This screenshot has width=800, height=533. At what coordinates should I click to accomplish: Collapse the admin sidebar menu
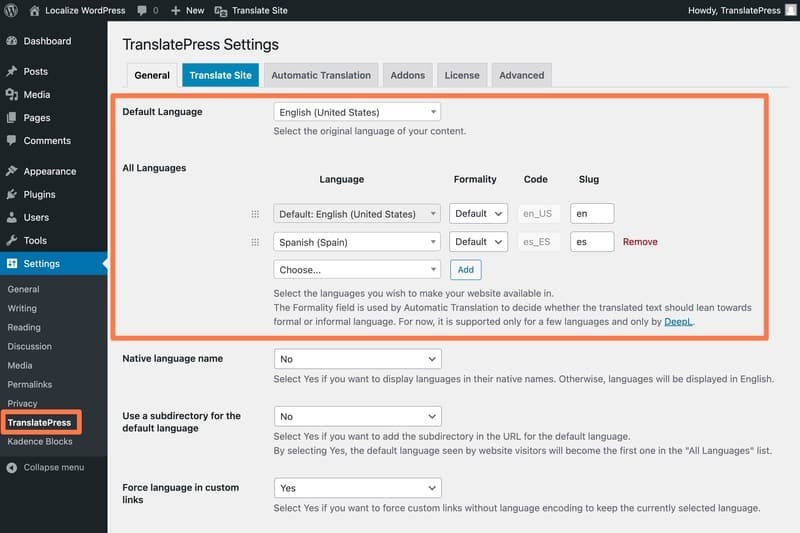52,467
